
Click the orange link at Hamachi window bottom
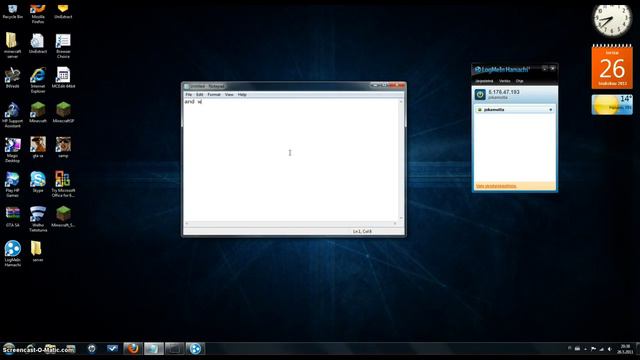click(496, 186)
